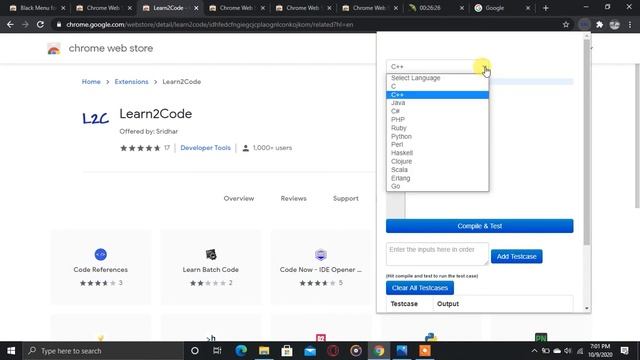Close the Black Menu tab

click(63, 8)
